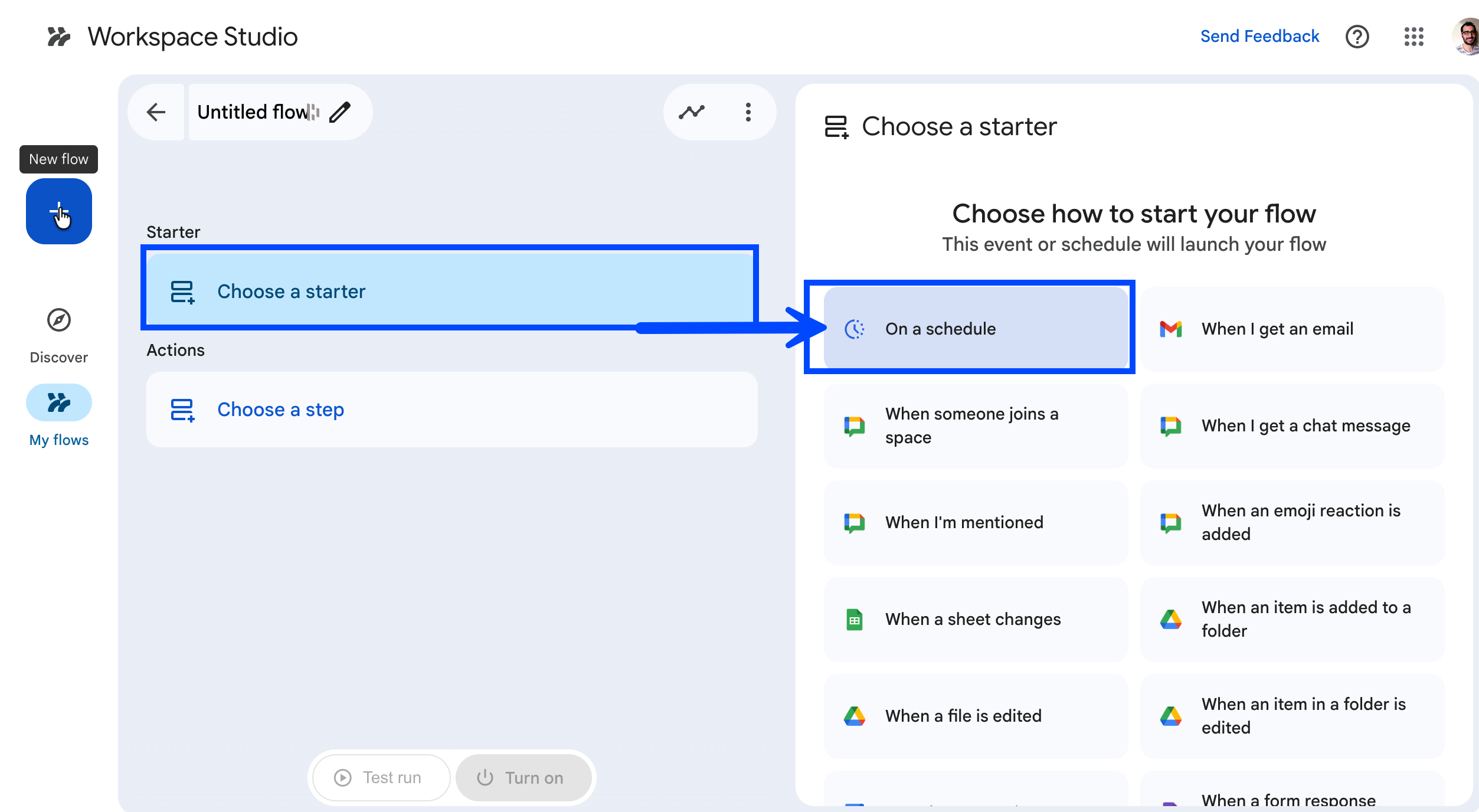Viewport: 1479px width, 812px height.
Task: Click the blue New flow plus button
Action: [58, 211]
